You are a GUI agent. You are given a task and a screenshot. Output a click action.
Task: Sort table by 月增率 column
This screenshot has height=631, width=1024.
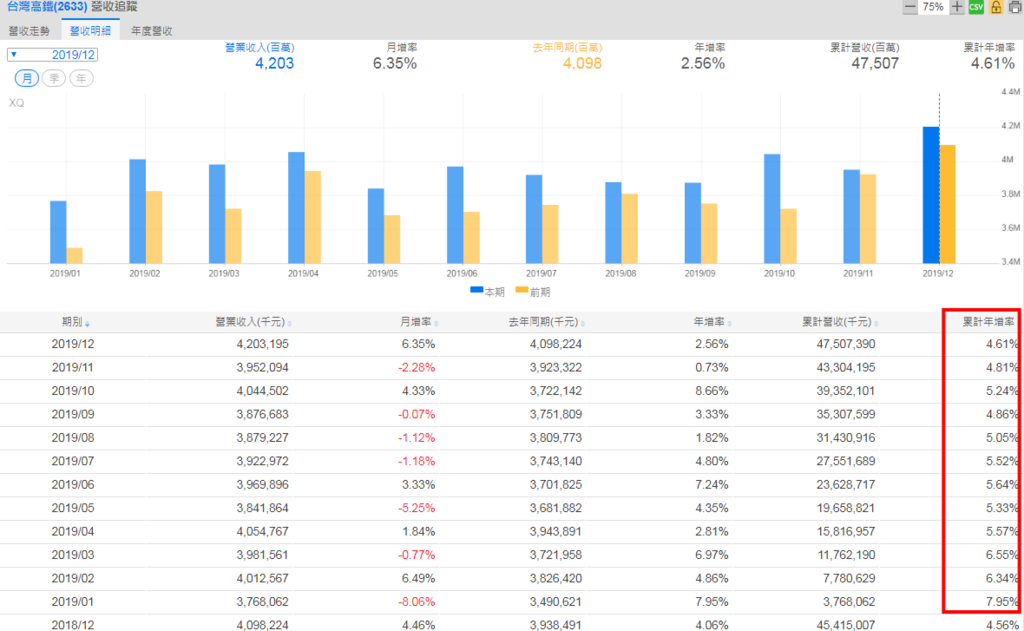pyautogui.click(x=419, y=322)
